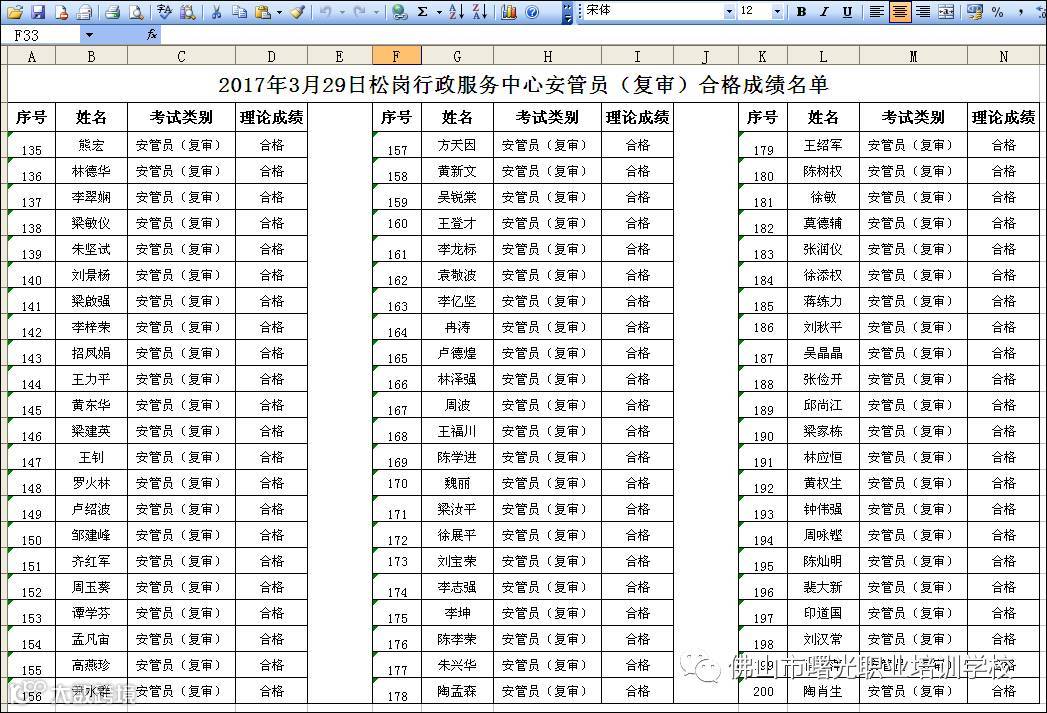Open the Chart Wizard icon
The width and height of the screenshot is (1047, 713).
509,11
